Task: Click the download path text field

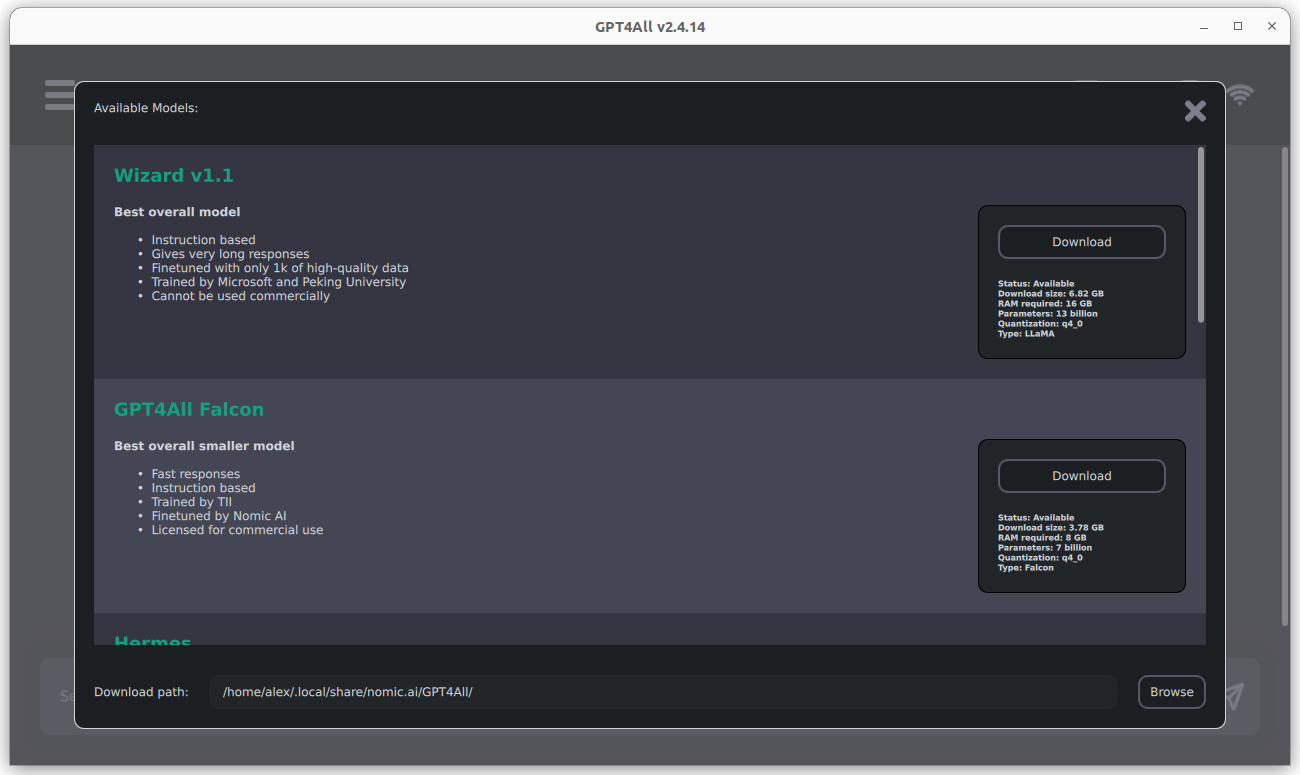Action: [x=662, y=692]
